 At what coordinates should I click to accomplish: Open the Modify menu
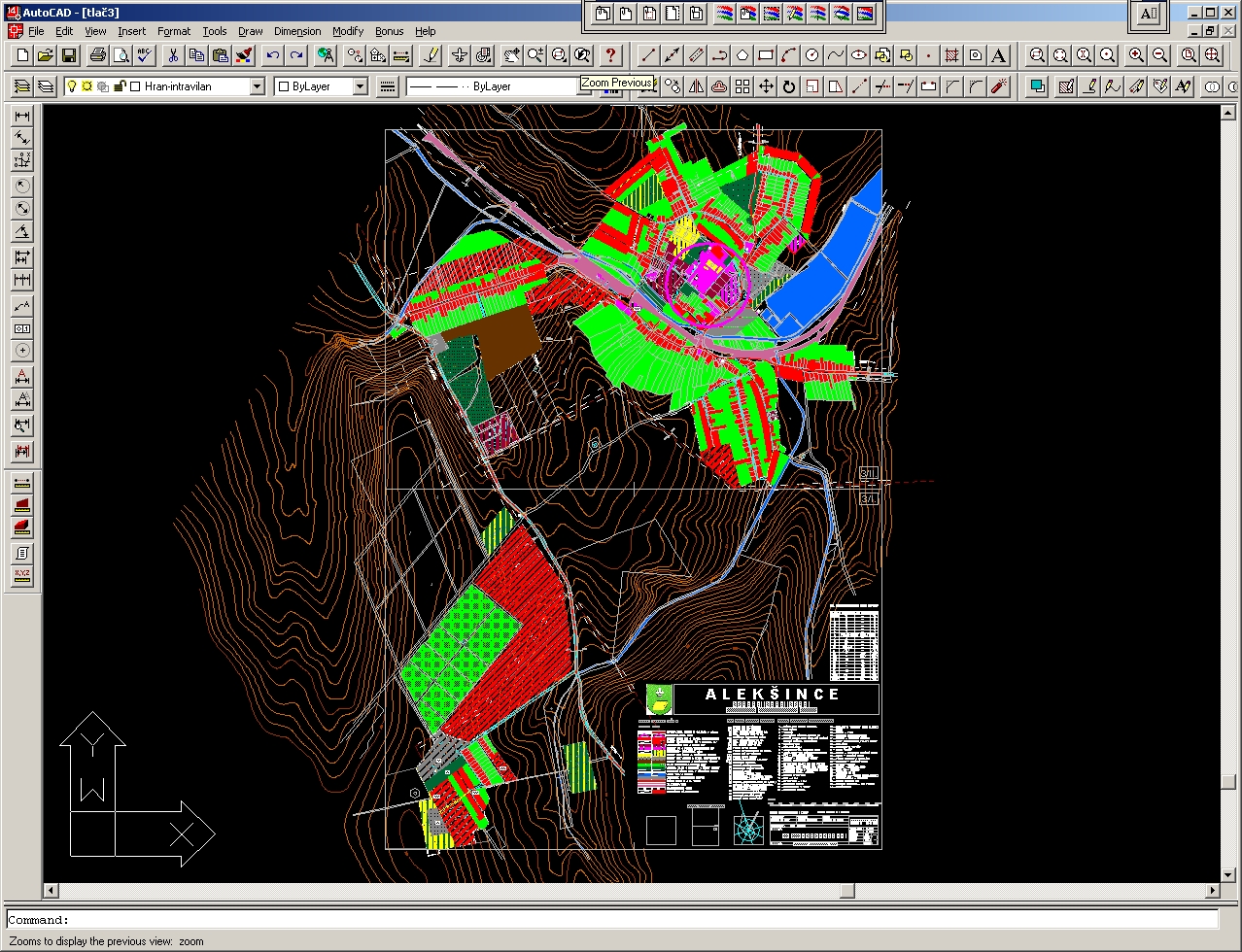[x=347, y=31]
